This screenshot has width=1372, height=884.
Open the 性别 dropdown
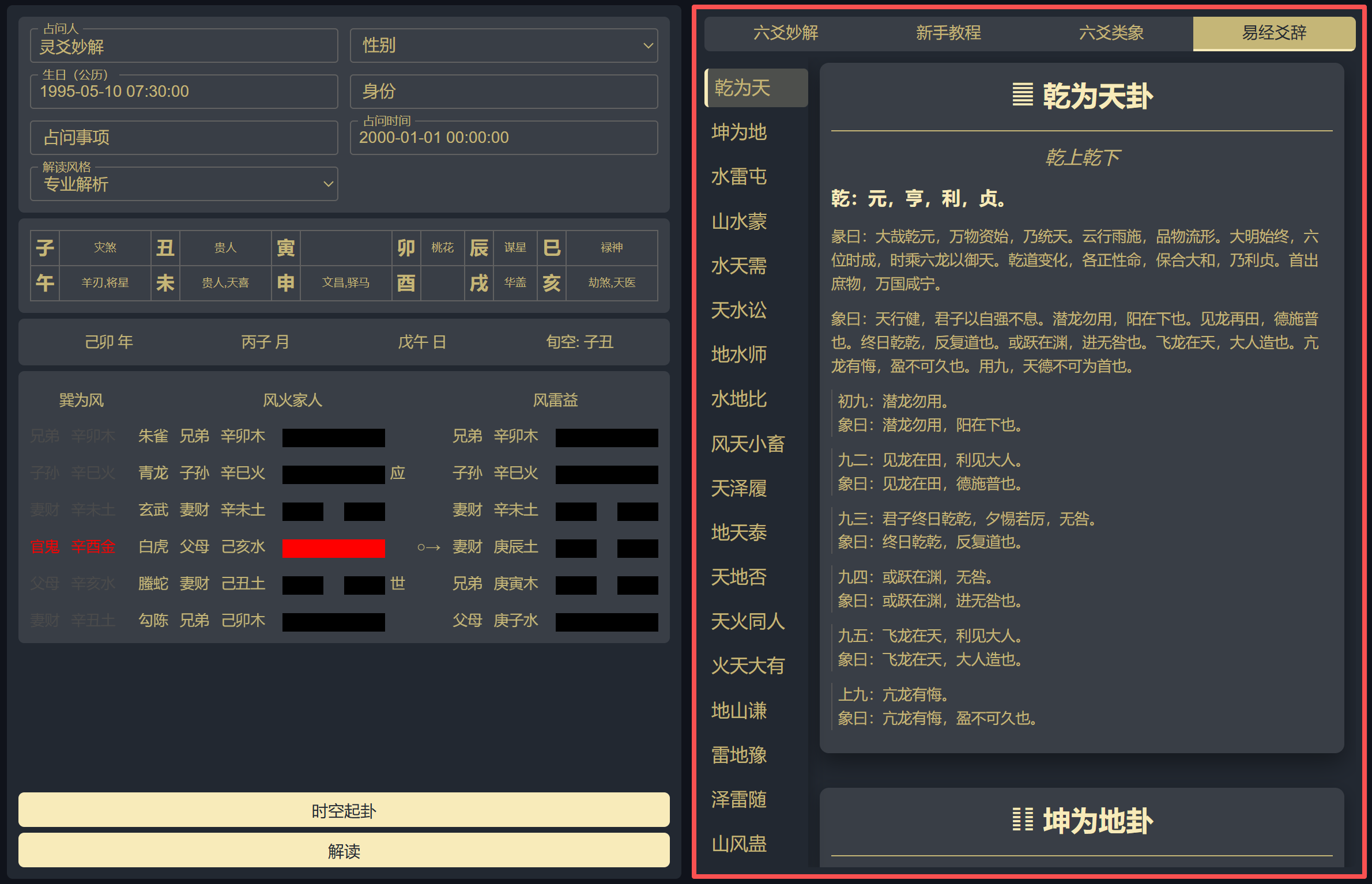pyautogui.click(x=503, y=46)
